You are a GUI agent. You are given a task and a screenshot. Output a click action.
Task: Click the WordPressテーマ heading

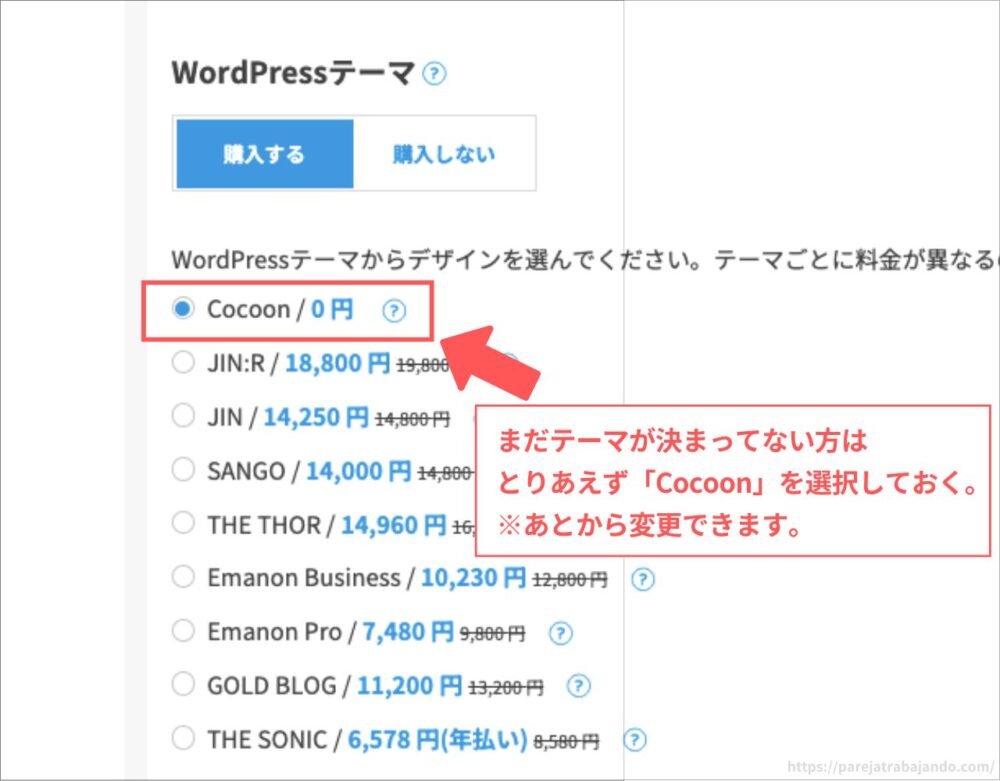coord(294,73)
